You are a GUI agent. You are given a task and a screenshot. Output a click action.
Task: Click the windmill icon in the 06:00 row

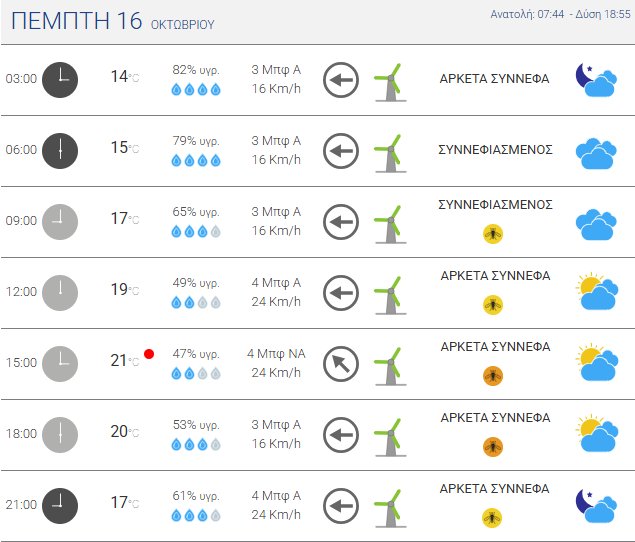[x=388, y=151]
